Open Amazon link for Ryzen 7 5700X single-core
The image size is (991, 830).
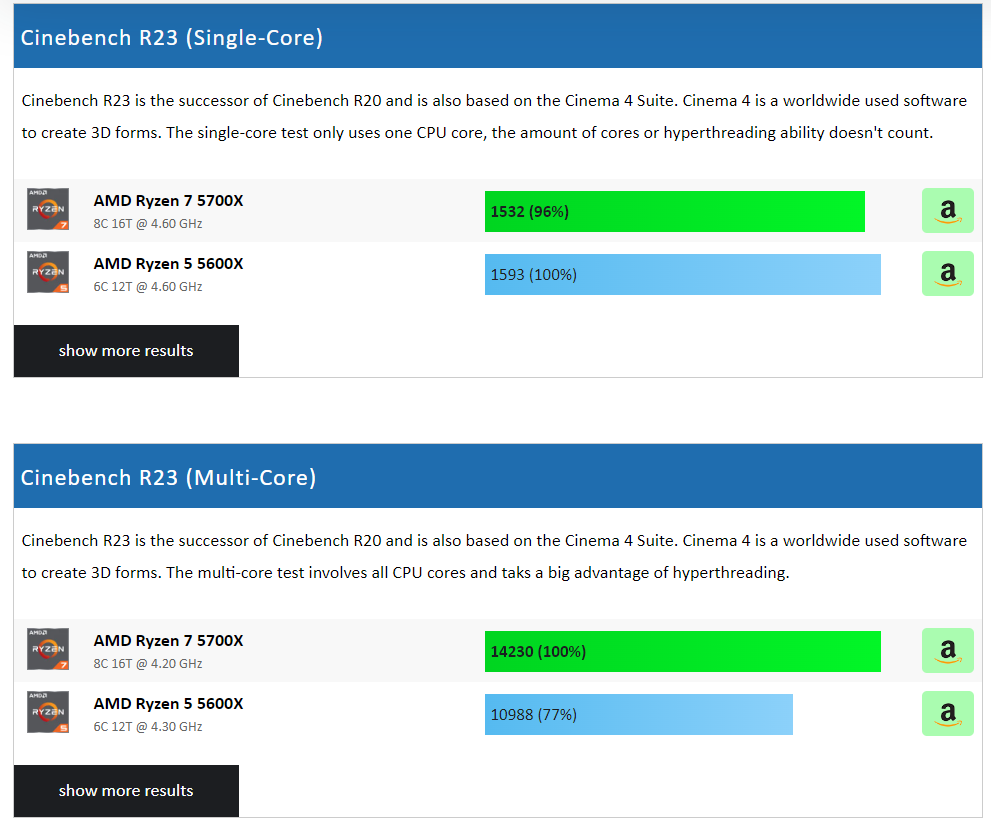(x=947, y=211)
